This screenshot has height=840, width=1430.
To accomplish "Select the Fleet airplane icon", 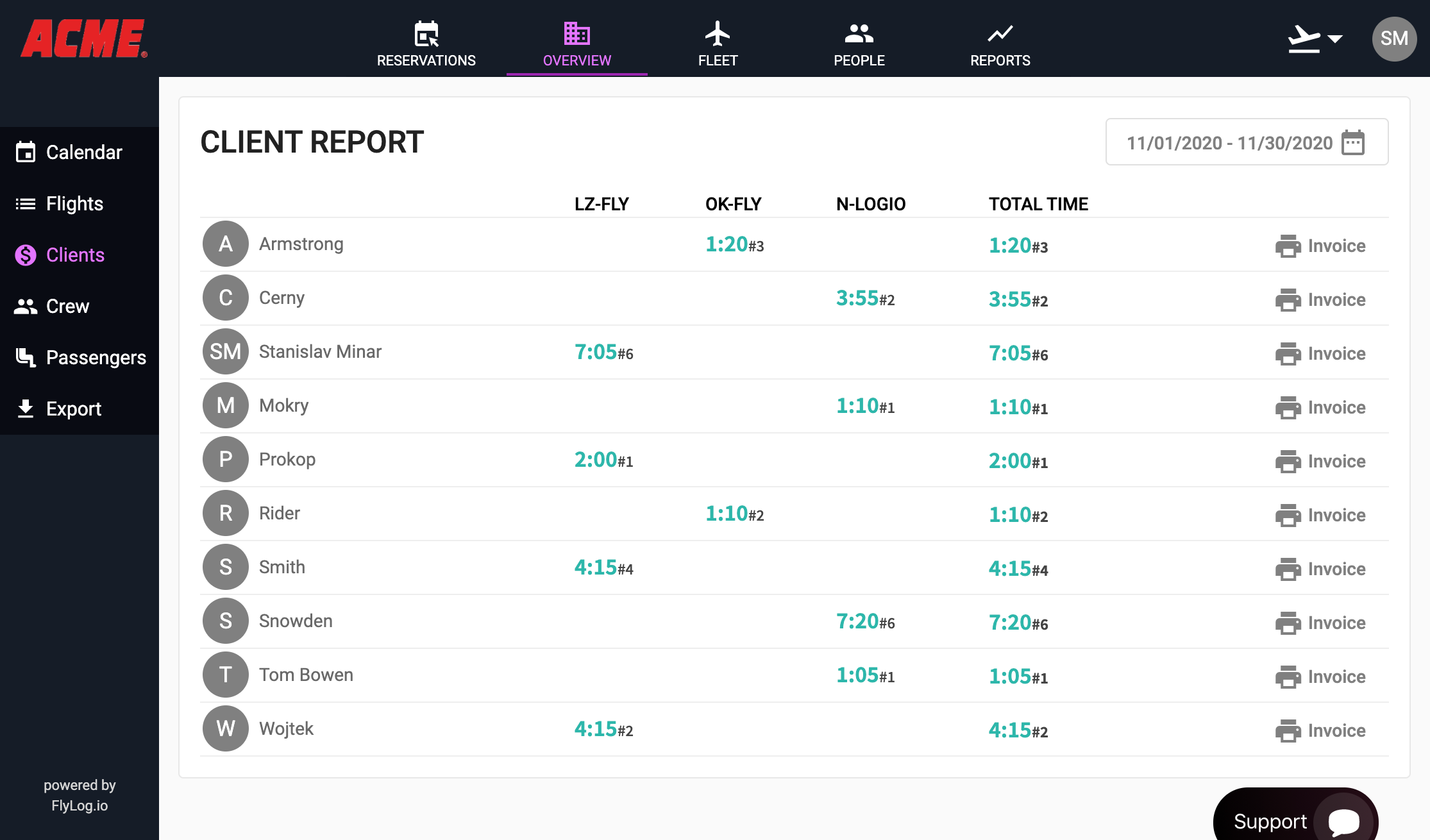I will point(718,33).
